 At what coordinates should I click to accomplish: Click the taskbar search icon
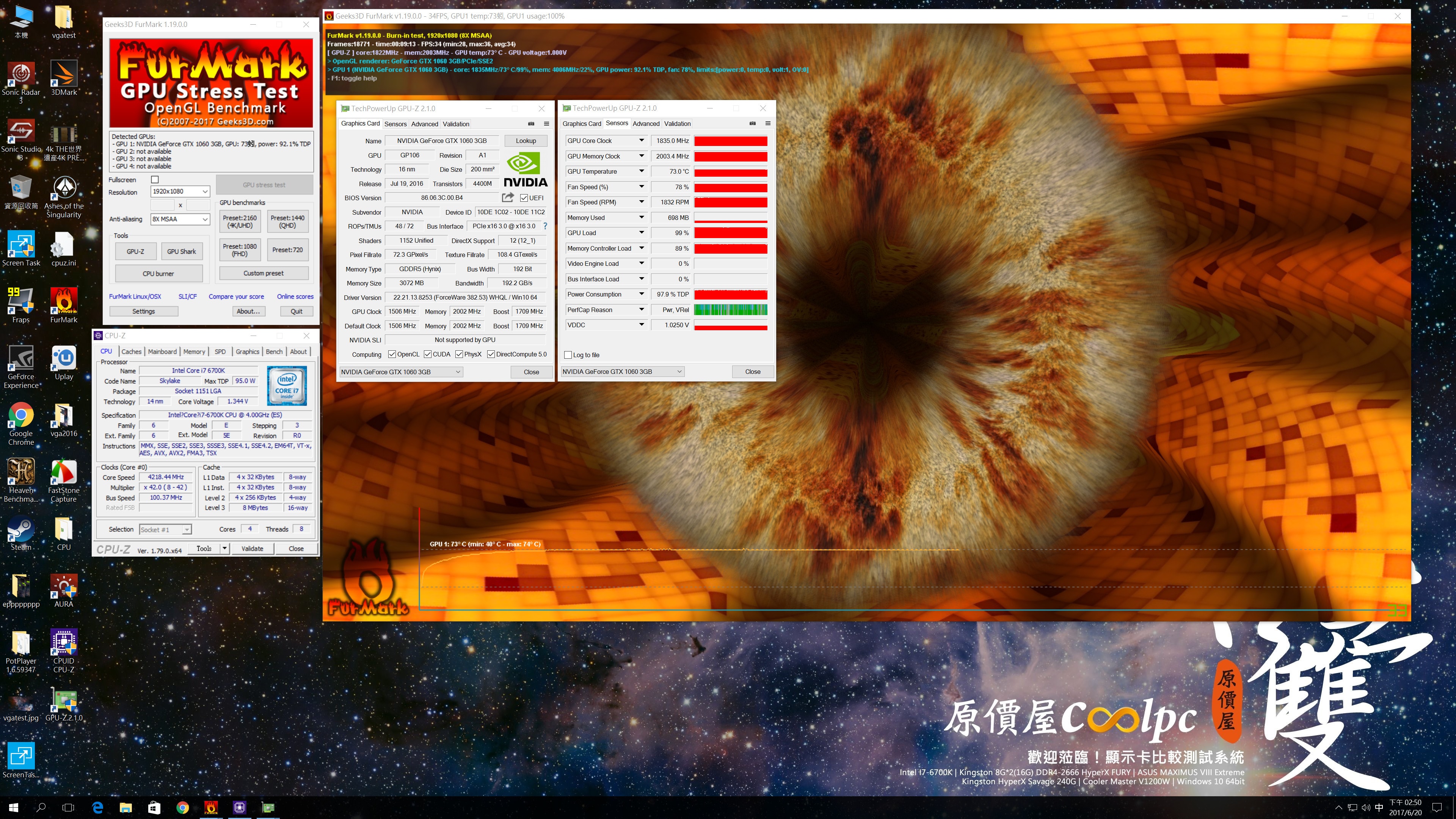pyautogui.click(x=41, y=808)
